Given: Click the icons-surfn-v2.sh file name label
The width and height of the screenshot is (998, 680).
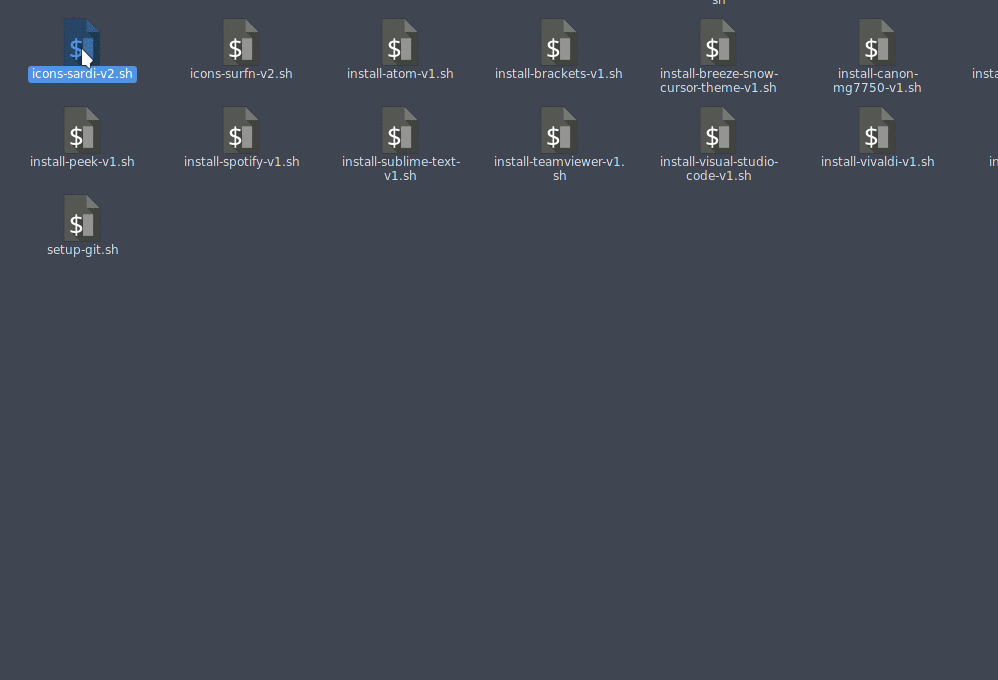Looking at the screenshot, I should [241, 74].
